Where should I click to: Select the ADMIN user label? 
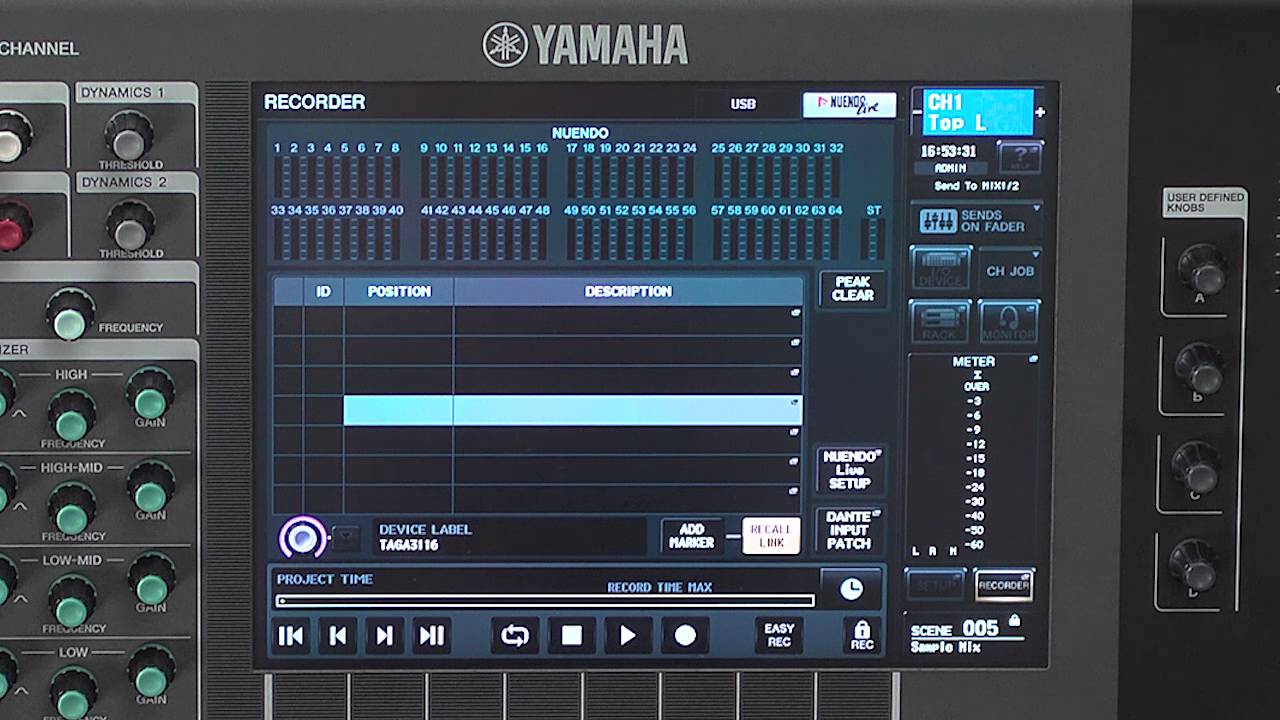tap(950, 169)
